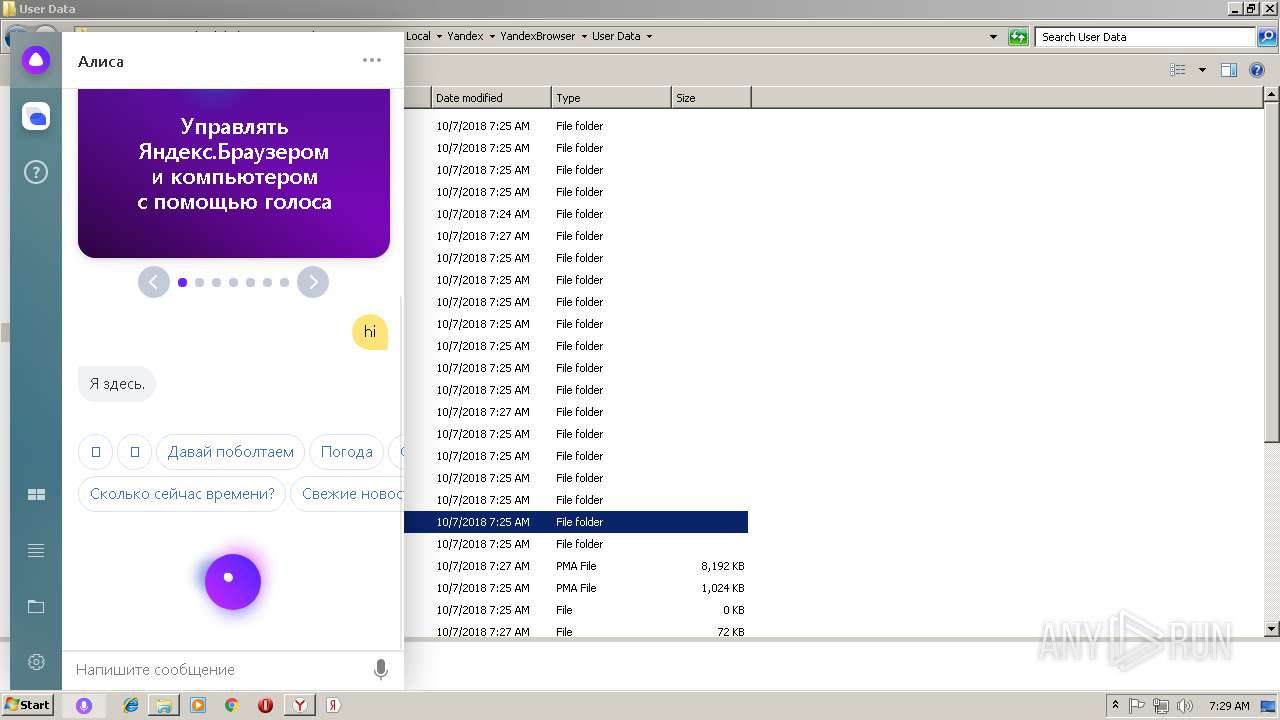Expand the dropdown arrow after Local
The height and width of the screenshot is (720, 1280).
point(438,37)
